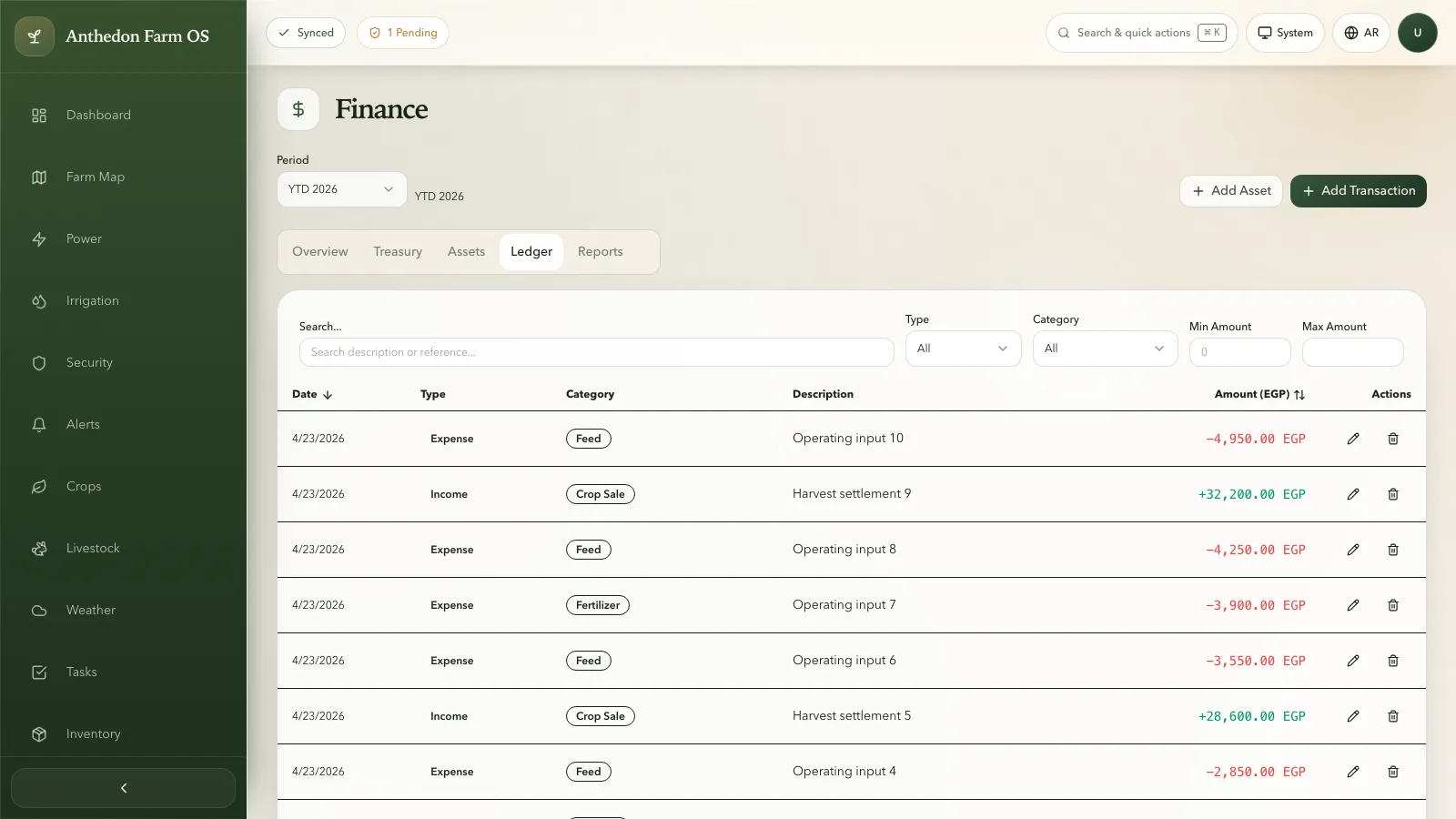The image size is (1456, 819).
Task: Open the 1 Pending indicator
Action: [403, 33]
